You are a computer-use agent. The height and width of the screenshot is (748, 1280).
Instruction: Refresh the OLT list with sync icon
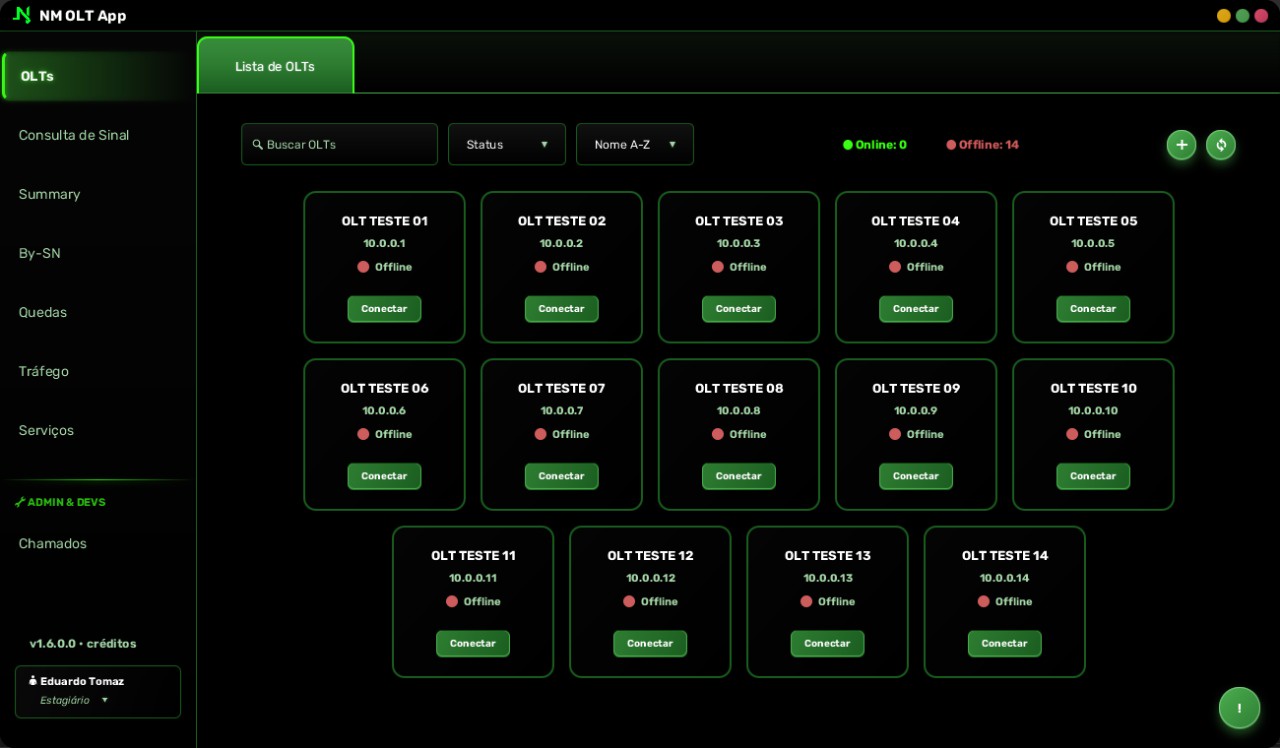(1221, 145)
